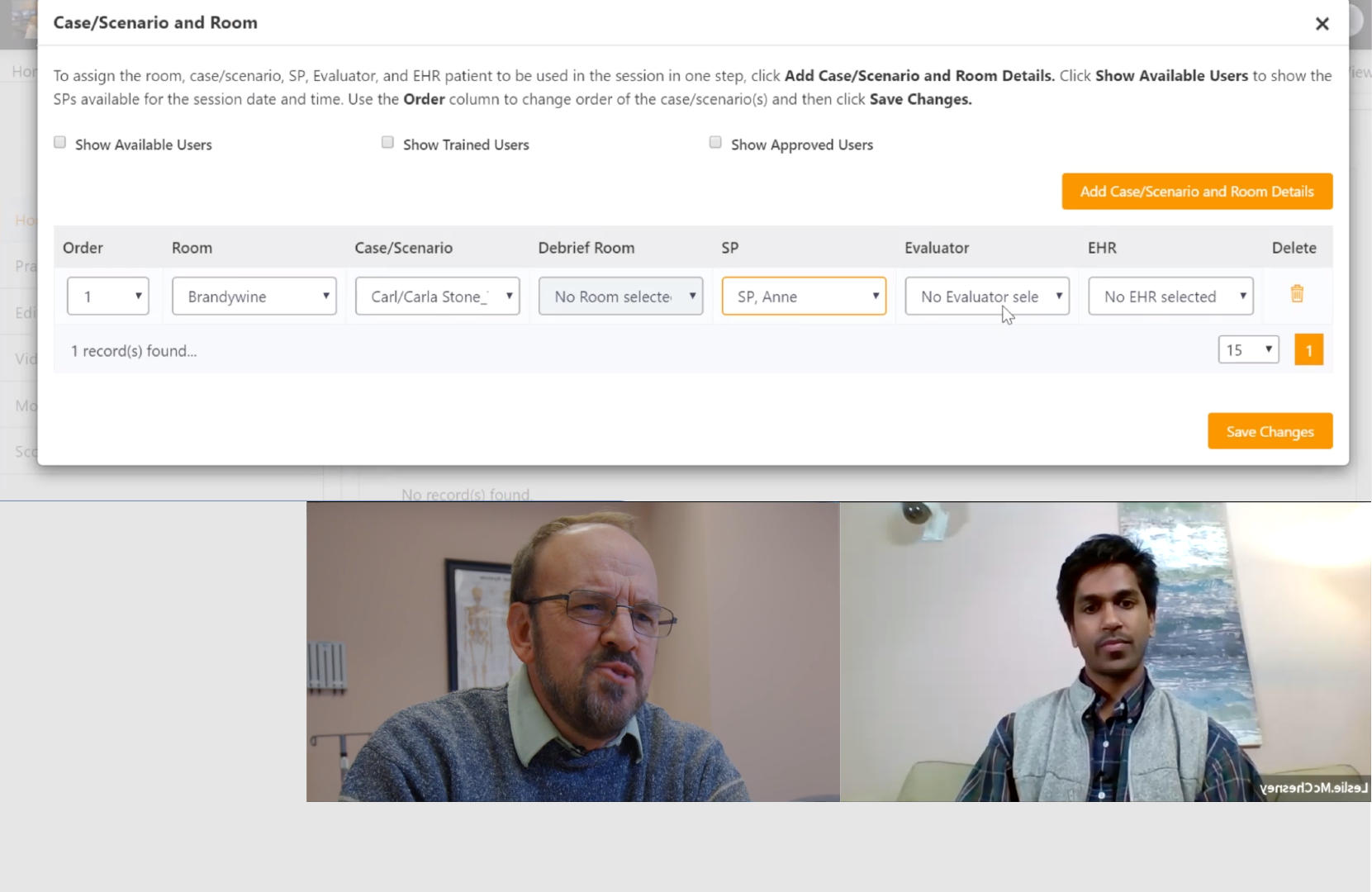Screen dimensions: 1372x892
Task: Select the right participant's video feed
Action: (x=1105, y=652)
